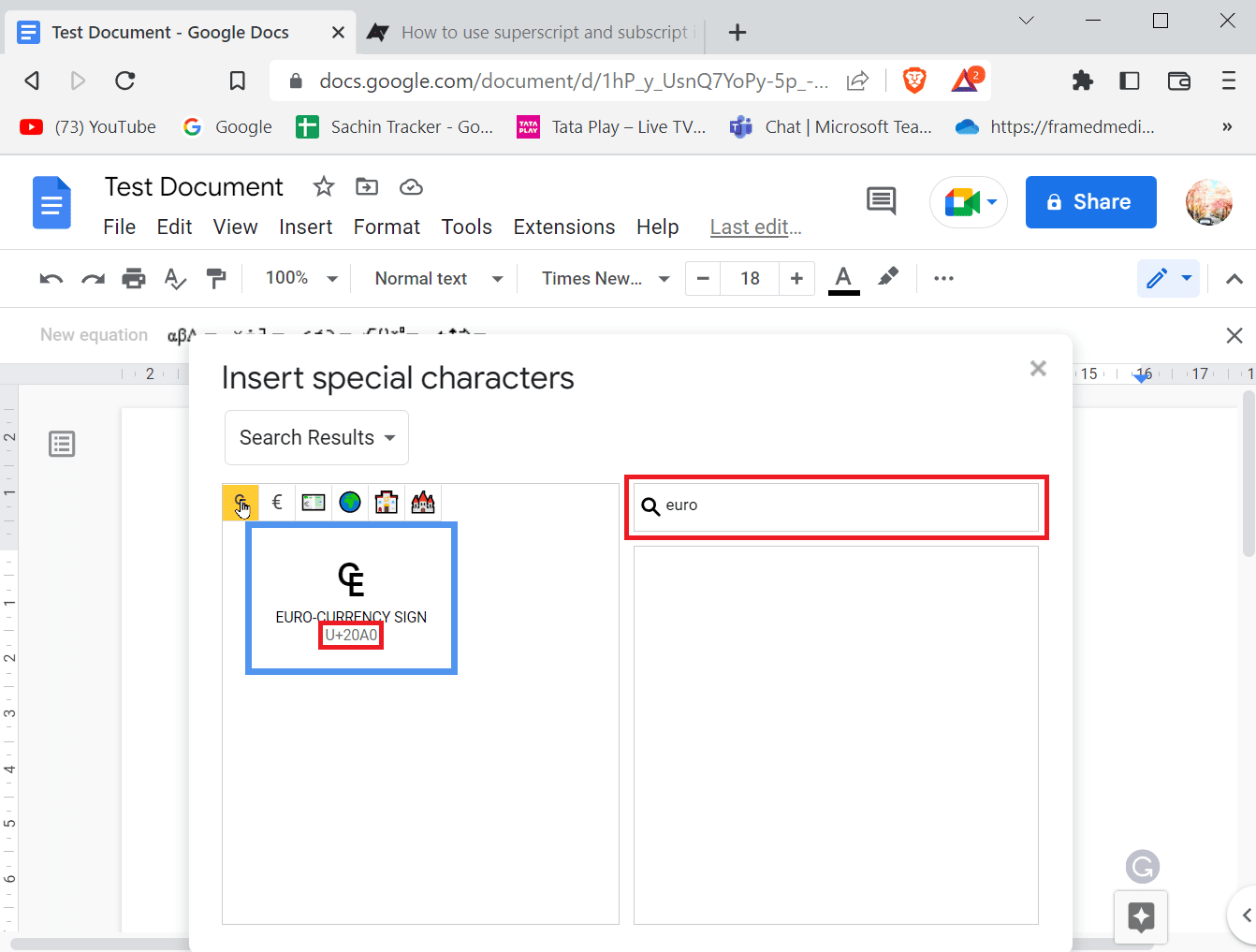This screenshot has height=952, width=1256.
Task: Reload the page
Action: (x=125, y=81)
